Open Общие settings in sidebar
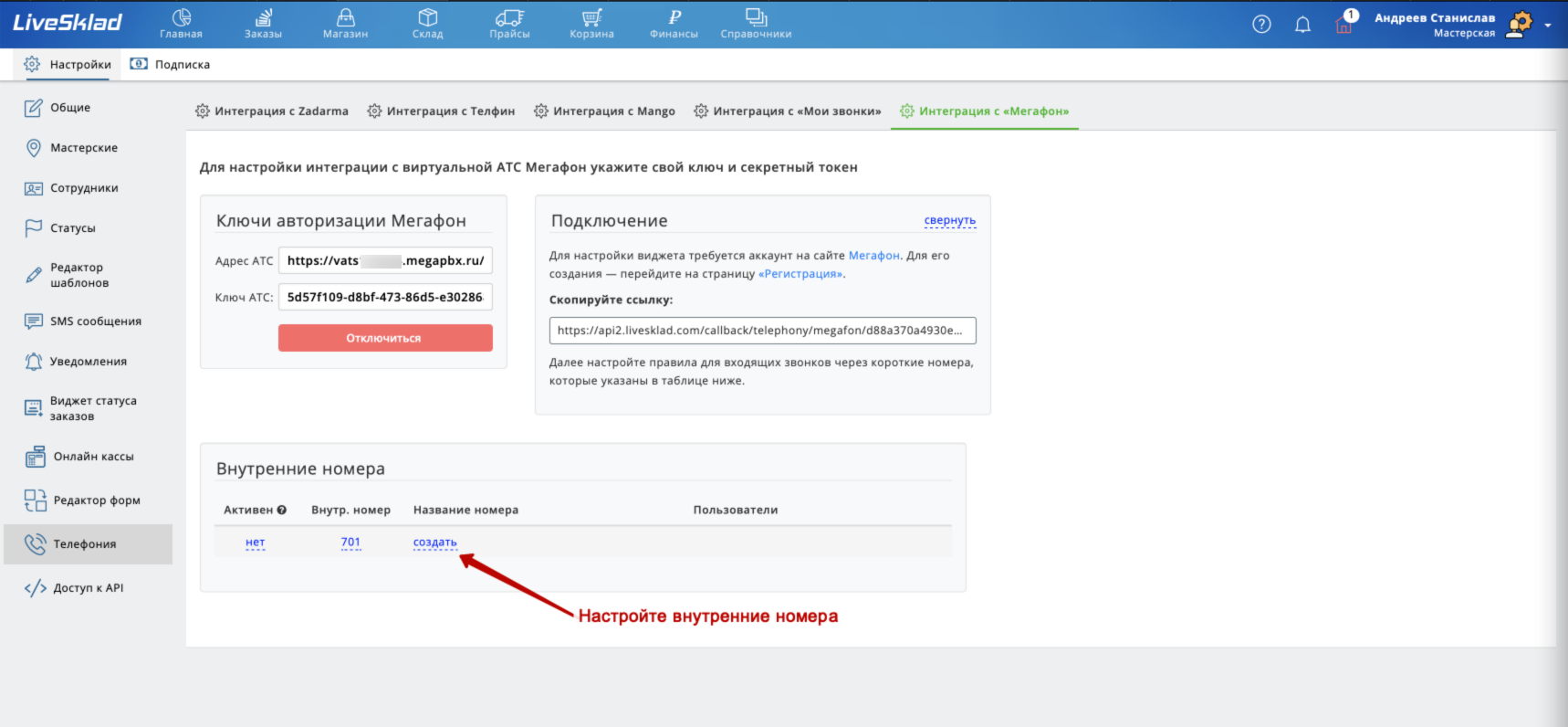Screen dimensions: 1568x727 (58, 108)
